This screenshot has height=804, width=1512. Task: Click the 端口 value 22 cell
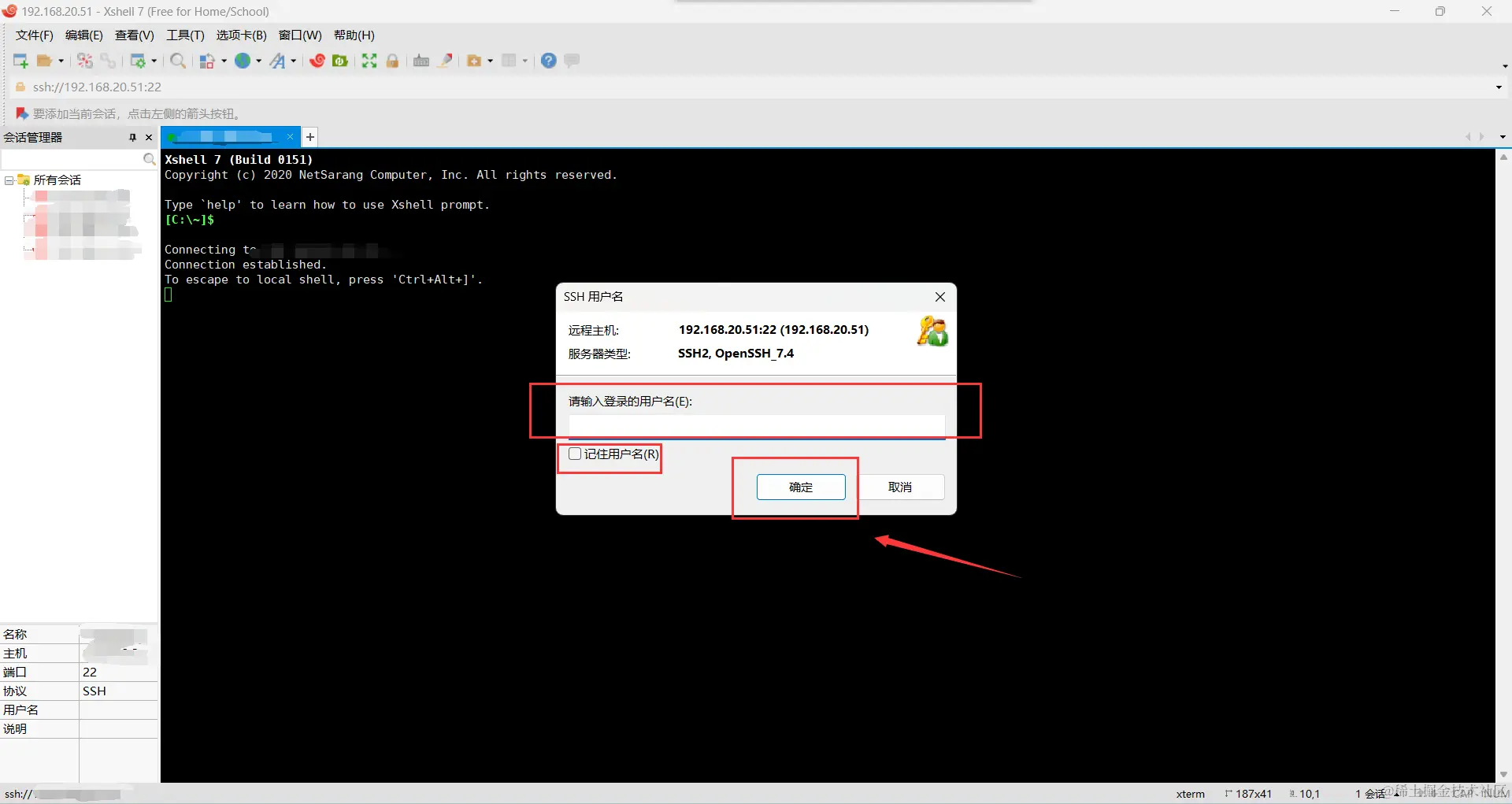pos(119,672)
